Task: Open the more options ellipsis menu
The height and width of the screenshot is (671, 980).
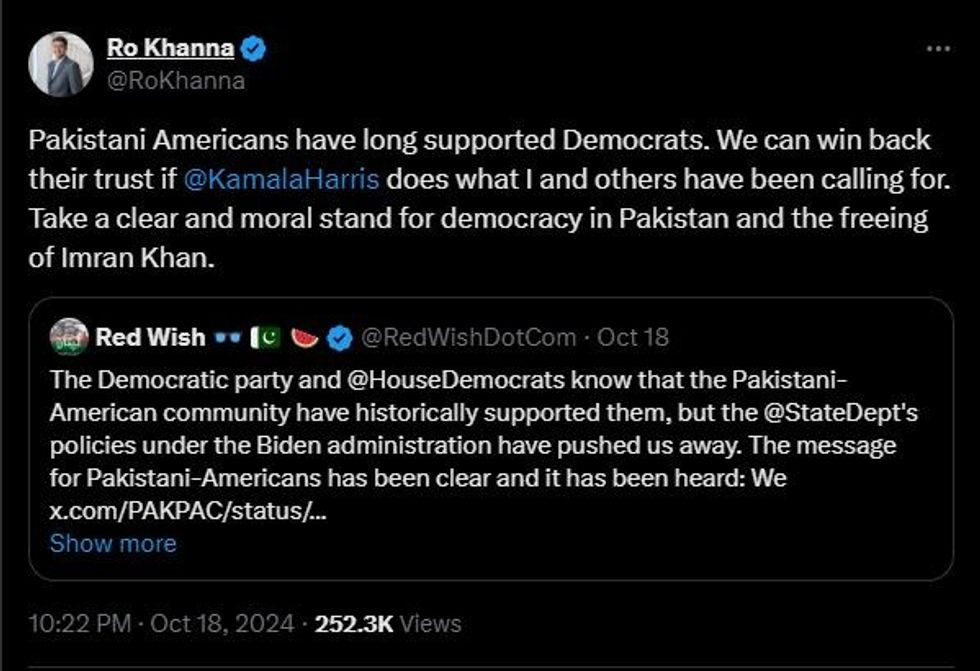Action: pos(938,49)
